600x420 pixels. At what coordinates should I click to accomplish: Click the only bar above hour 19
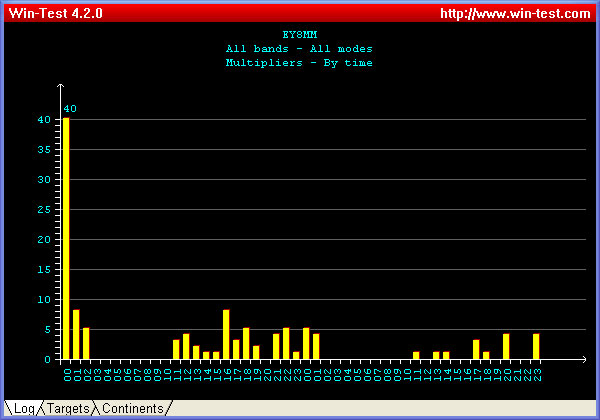click(x=256, y=352)
